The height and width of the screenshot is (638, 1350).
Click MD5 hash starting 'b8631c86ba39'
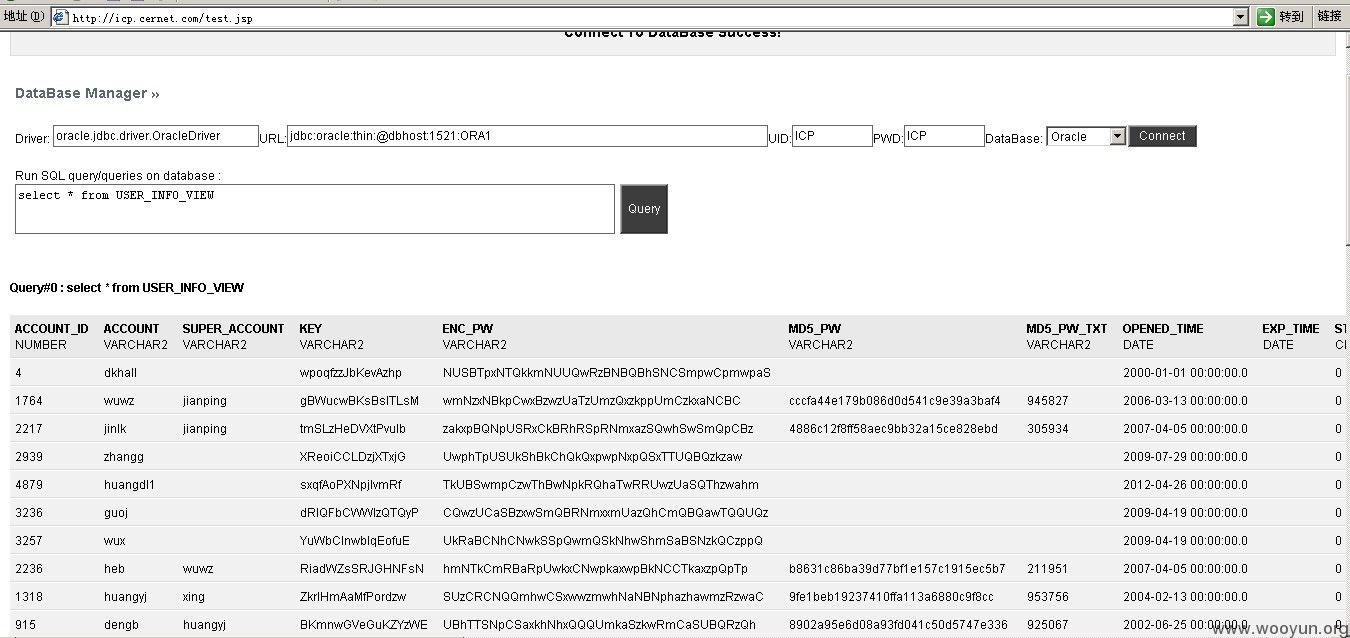point(896,569)
